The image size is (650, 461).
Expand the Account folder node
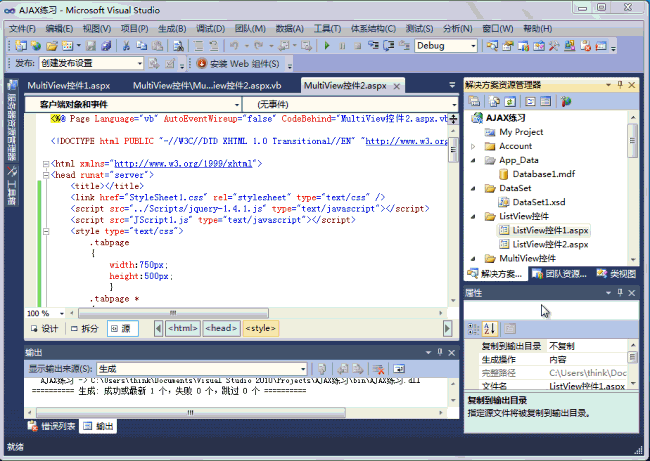pyautogui.click(x=473, y=146)
